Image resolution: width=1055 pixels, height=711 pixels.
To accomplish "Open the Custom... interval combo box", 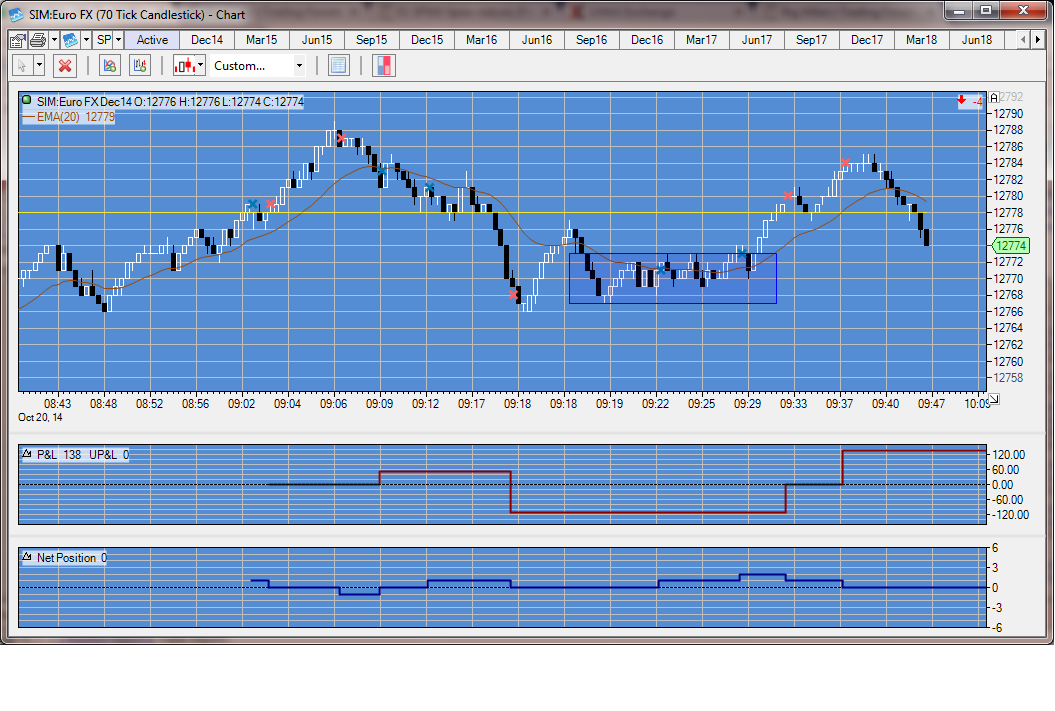I will [258, 66].
